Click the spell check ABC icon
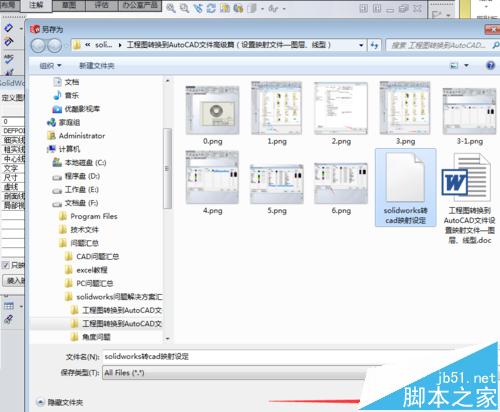 [x=9, y=59]
